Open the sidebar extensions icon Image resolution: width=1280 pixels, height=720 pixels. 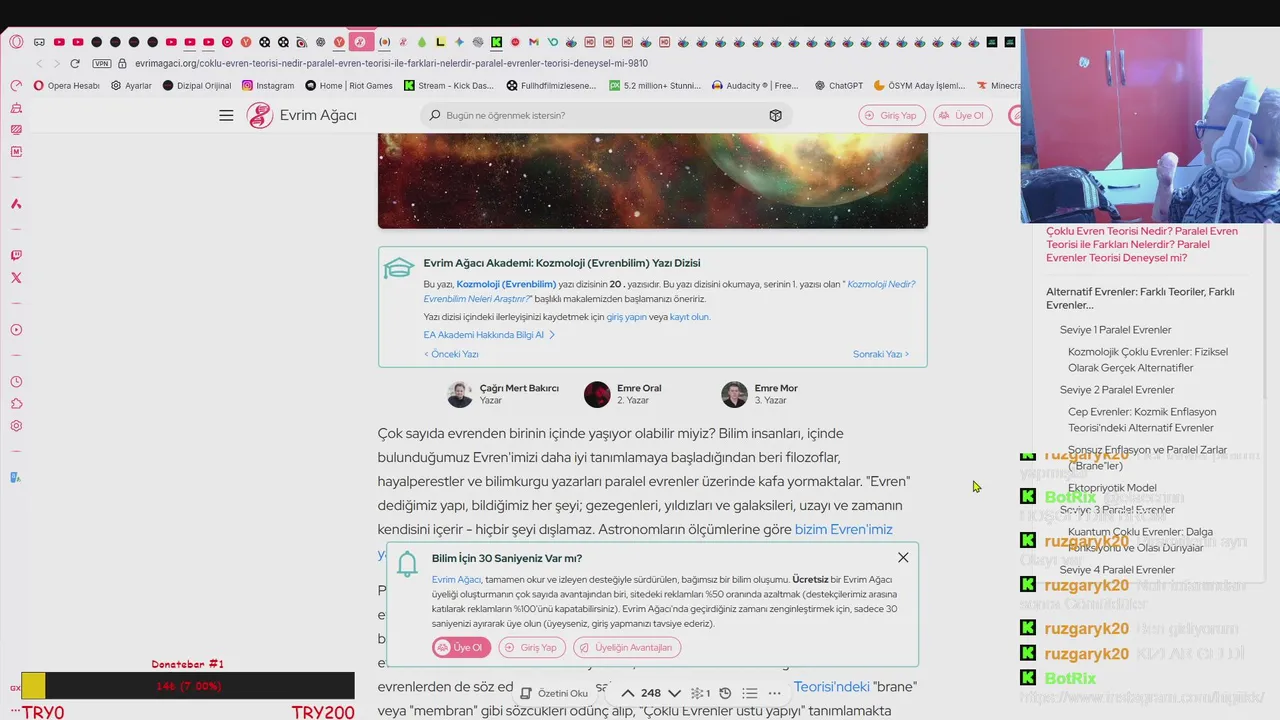(x=16, y=404)
